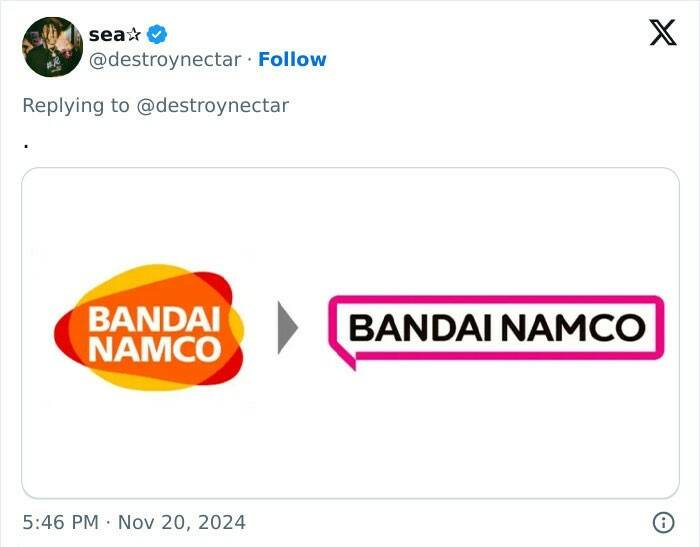Click the old orange Bandai Namco logo

[x=150, y=328]
